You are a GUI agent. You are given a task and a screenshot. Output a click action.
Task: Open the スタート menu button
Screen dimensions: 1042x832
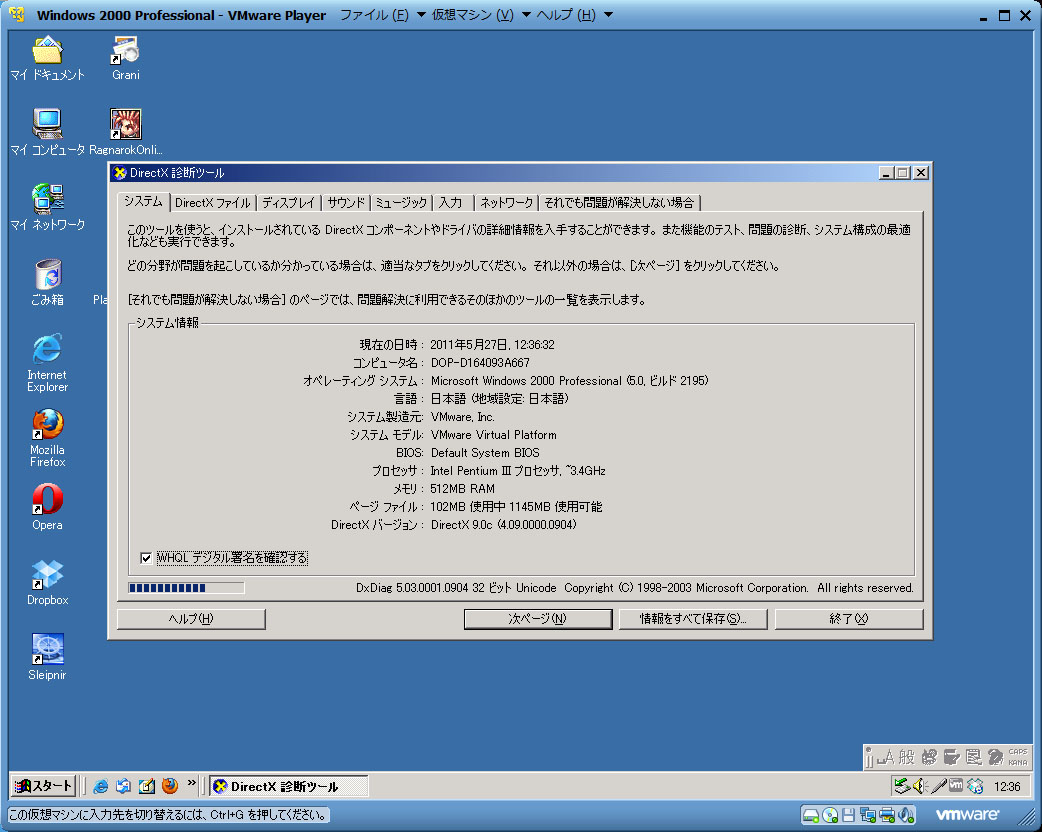(43, 786)
